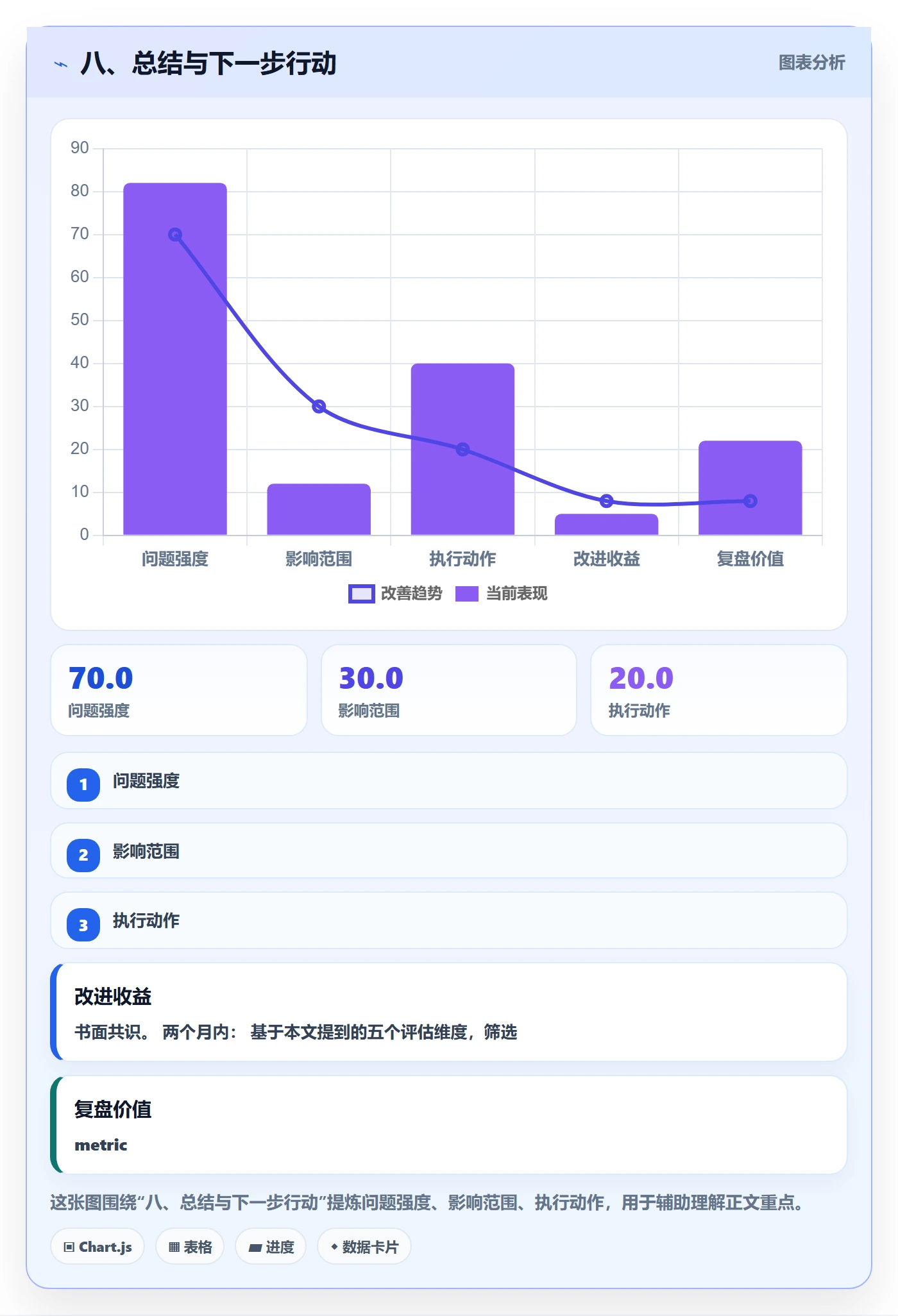Image resolution: width=898 pixels, height=1316 pixels.
Task: Open the 20.0 执行动作 data card
Action: pyautogui.click(x=719, y=690)
